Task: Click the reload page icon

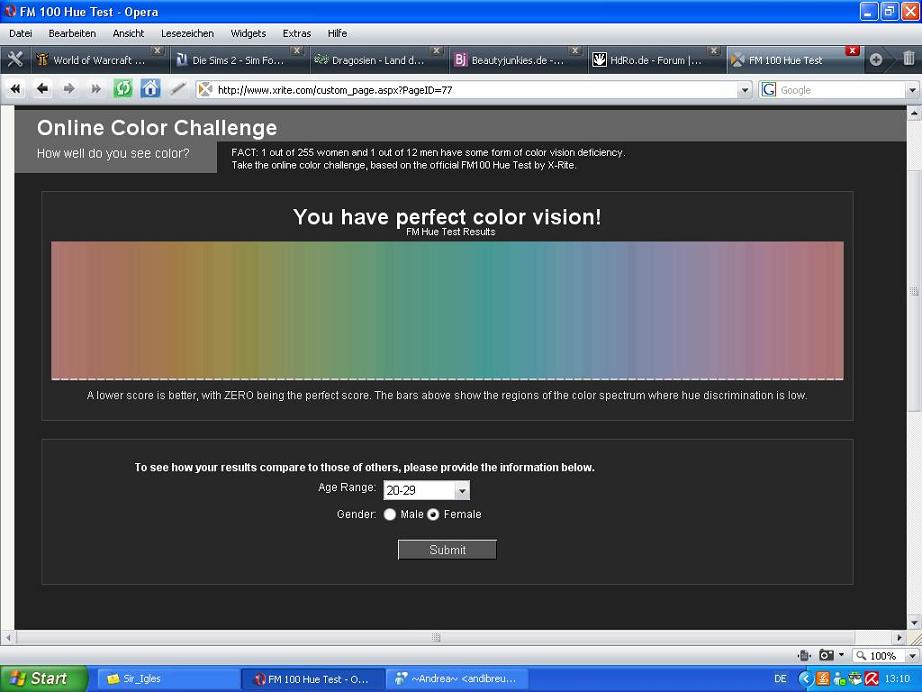Action: pos(123,89)
